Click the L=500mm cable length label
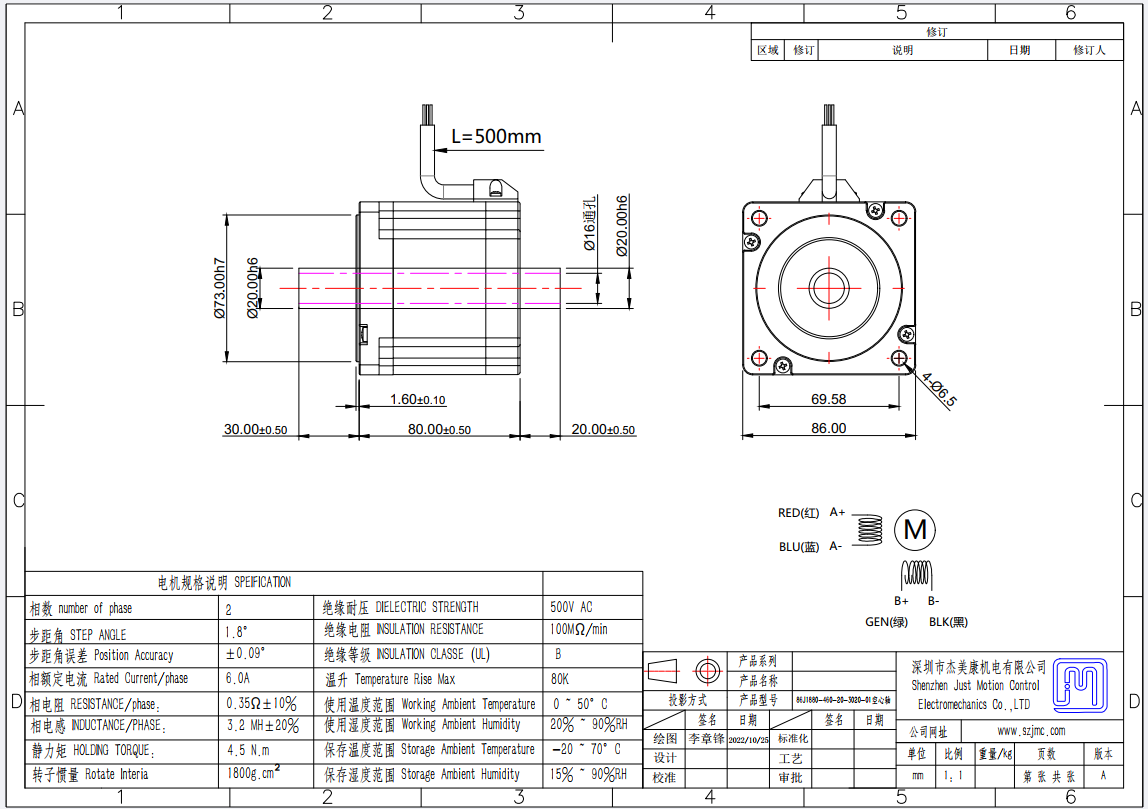The image size is (1148, 809). pyautogui.click(x=496, y=137)
